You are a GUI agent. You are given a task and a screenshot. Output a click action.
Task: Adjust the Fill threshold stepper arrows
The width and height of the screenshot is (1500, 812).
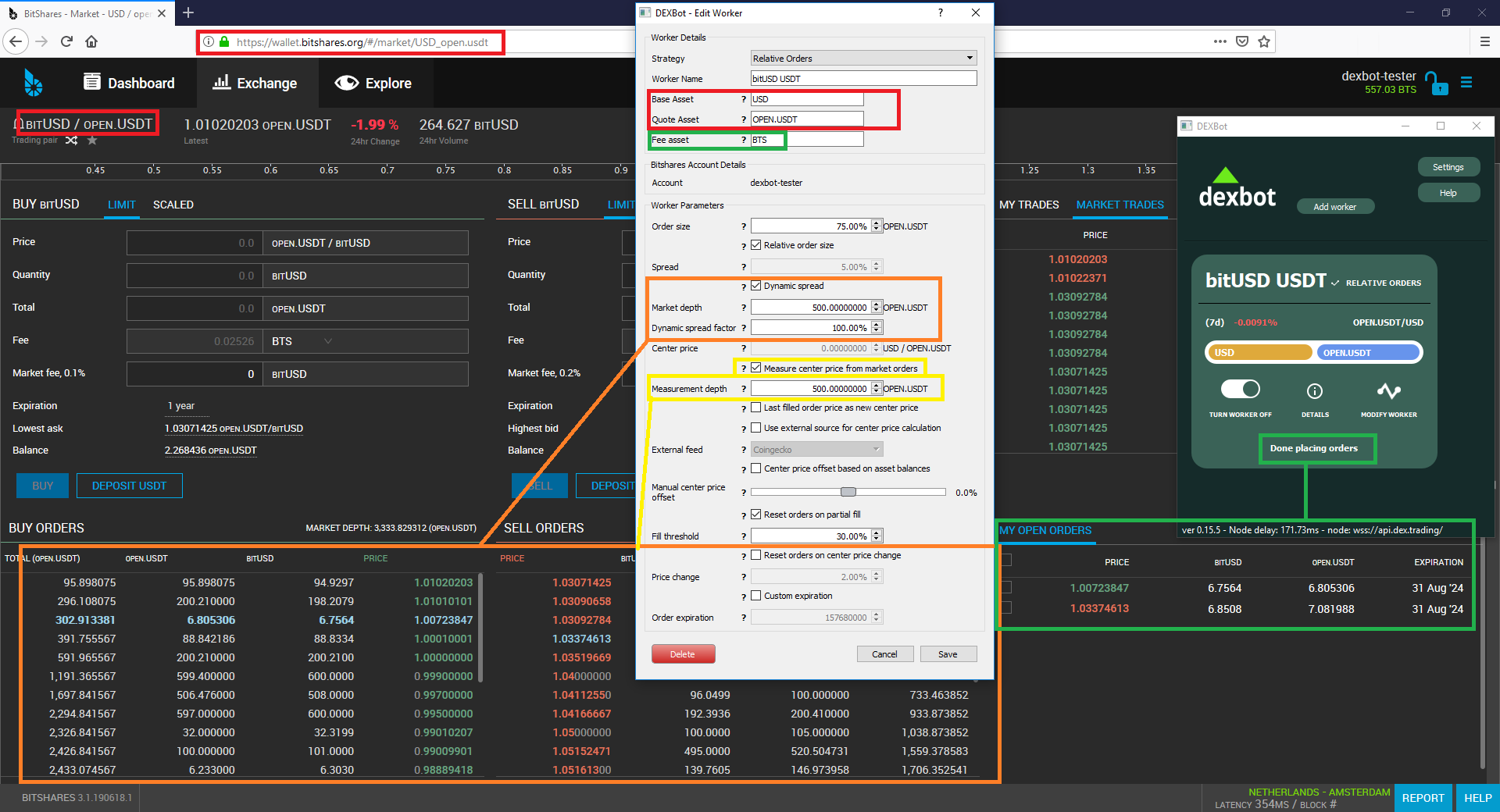pos(877,536)
